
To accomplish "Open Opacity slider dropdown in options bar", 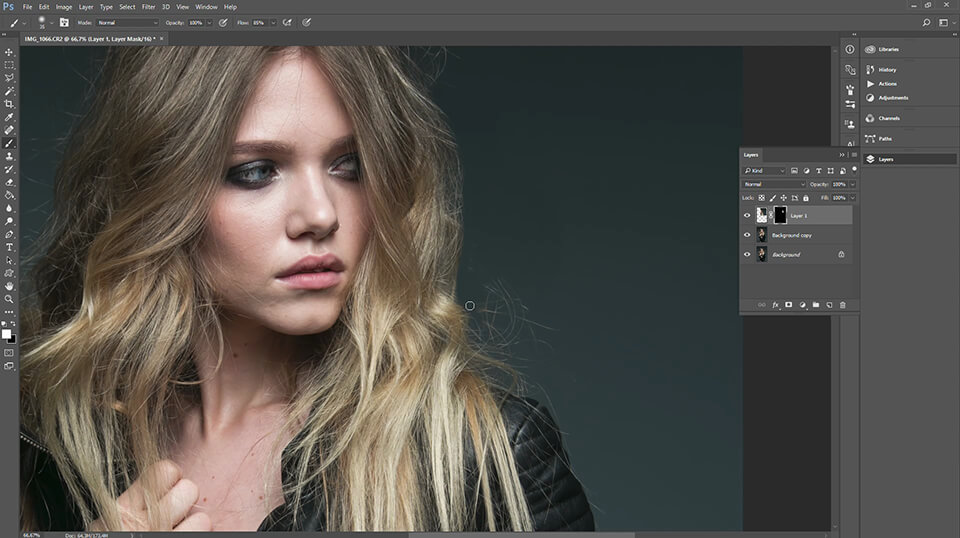I will [209, 23].
